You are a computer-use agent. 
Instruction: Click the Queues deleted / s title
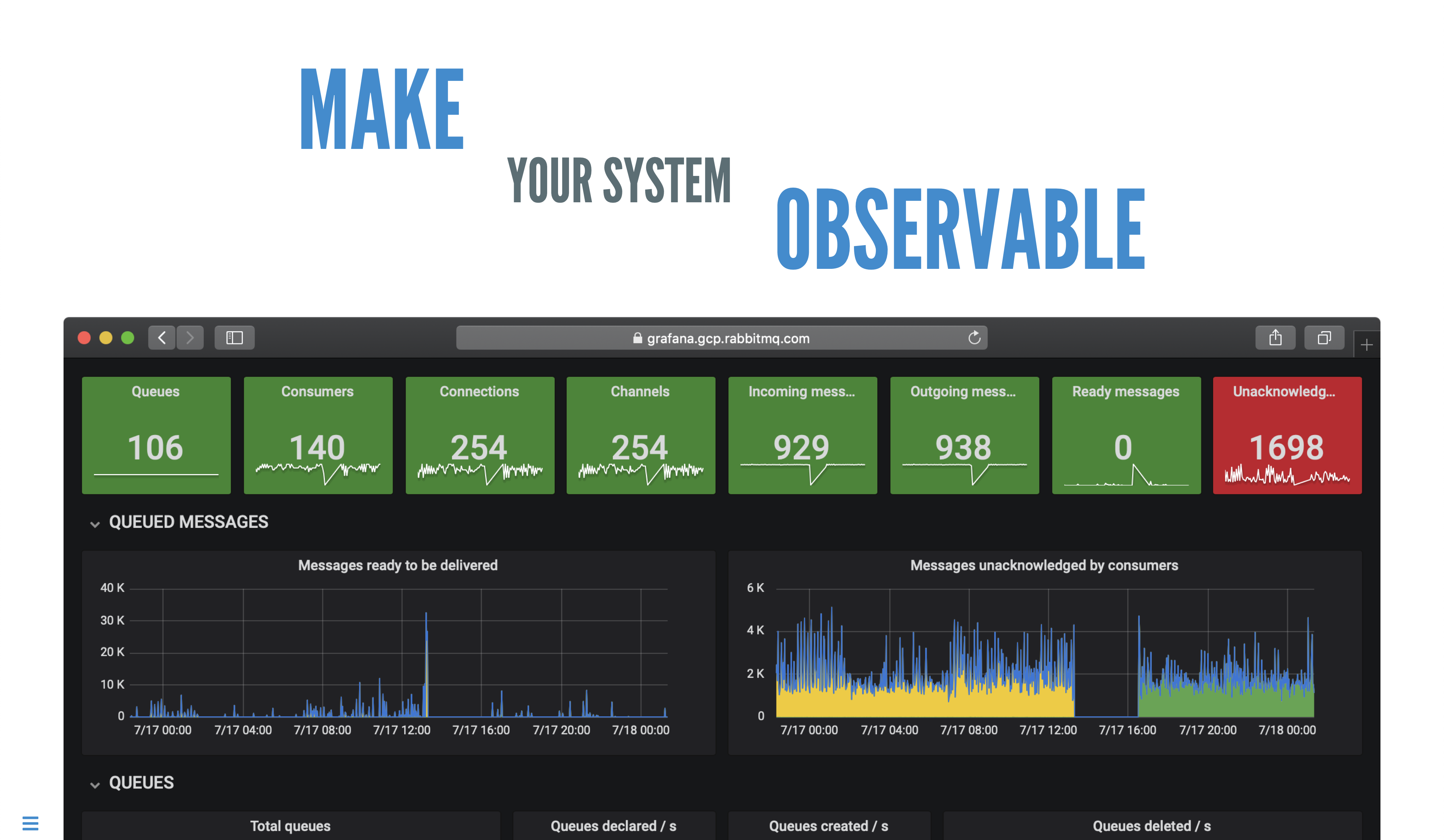pyautogui.click(x=1152, y=826)
